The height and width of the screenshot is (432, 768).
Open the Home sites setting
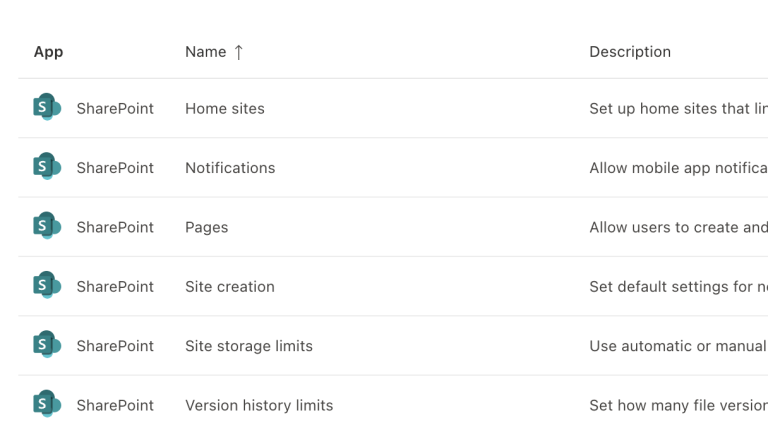pyautogui.click(x=225, y=108)
